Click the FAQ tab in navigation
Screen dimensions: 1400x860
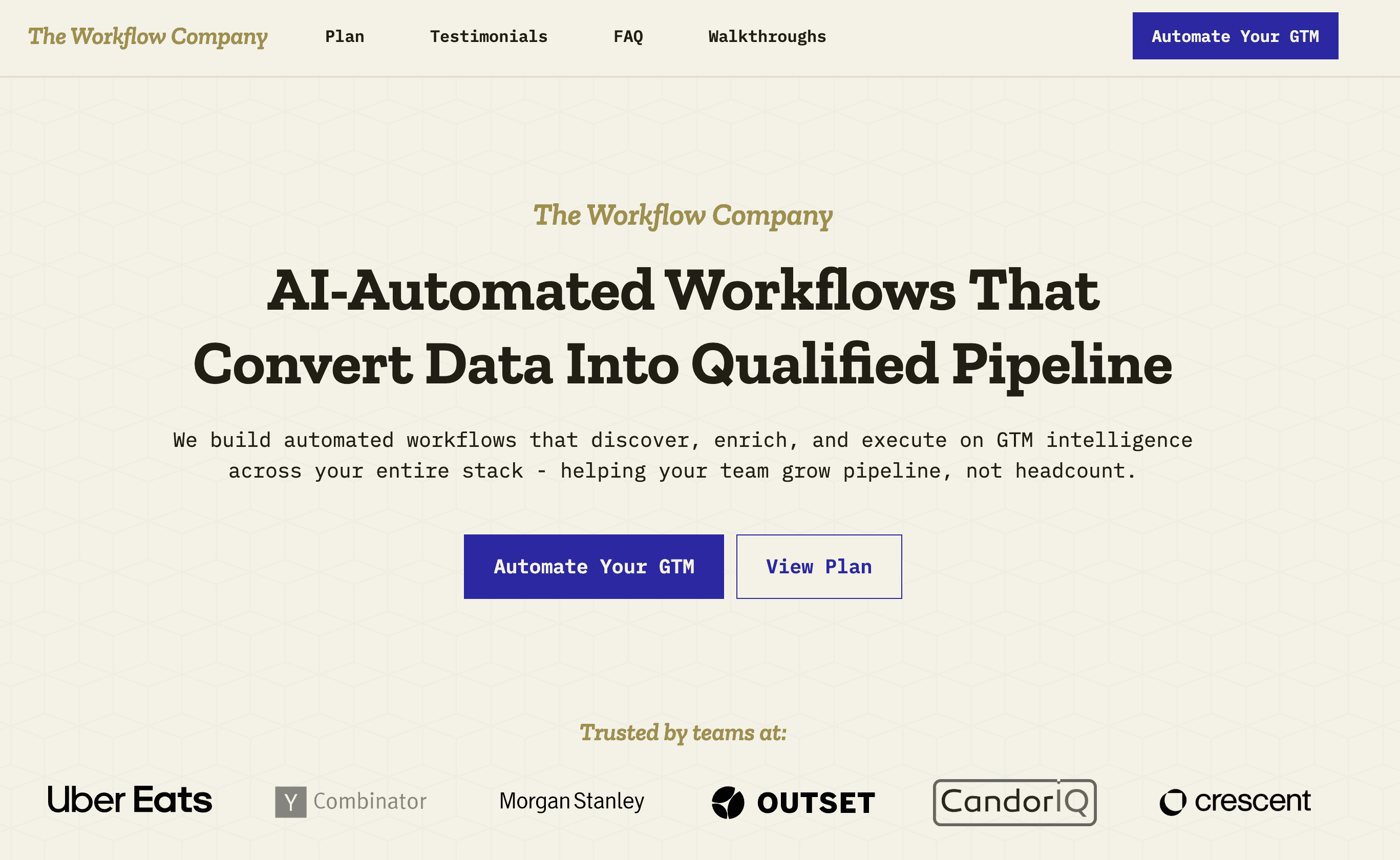tap(628, 35)
